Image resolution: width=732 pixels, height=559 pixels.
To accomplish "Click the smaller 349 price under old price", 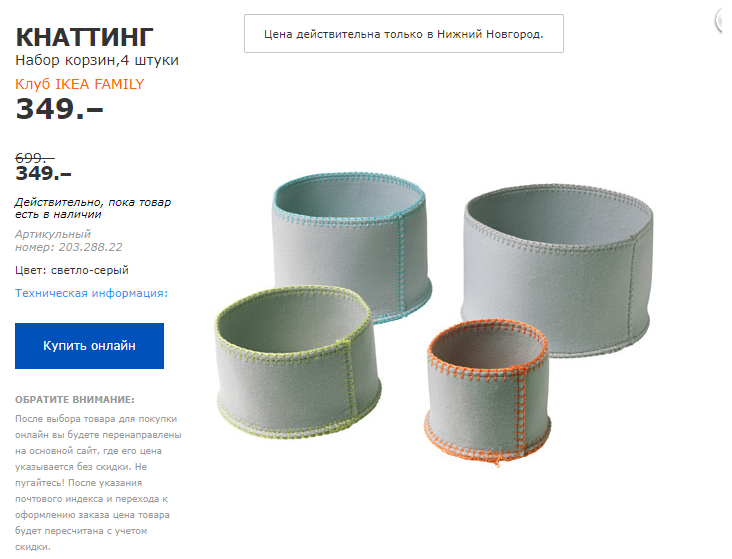I will 43,173.
